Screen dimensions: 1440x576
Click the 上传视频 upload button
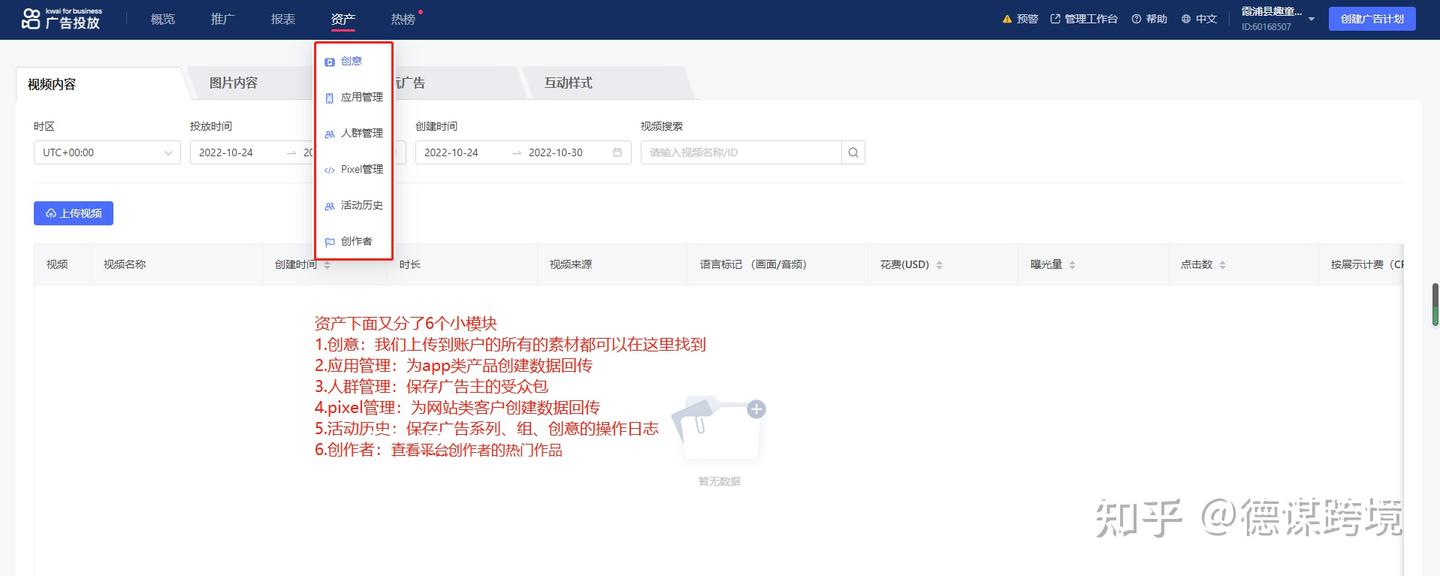click(73, 213)
